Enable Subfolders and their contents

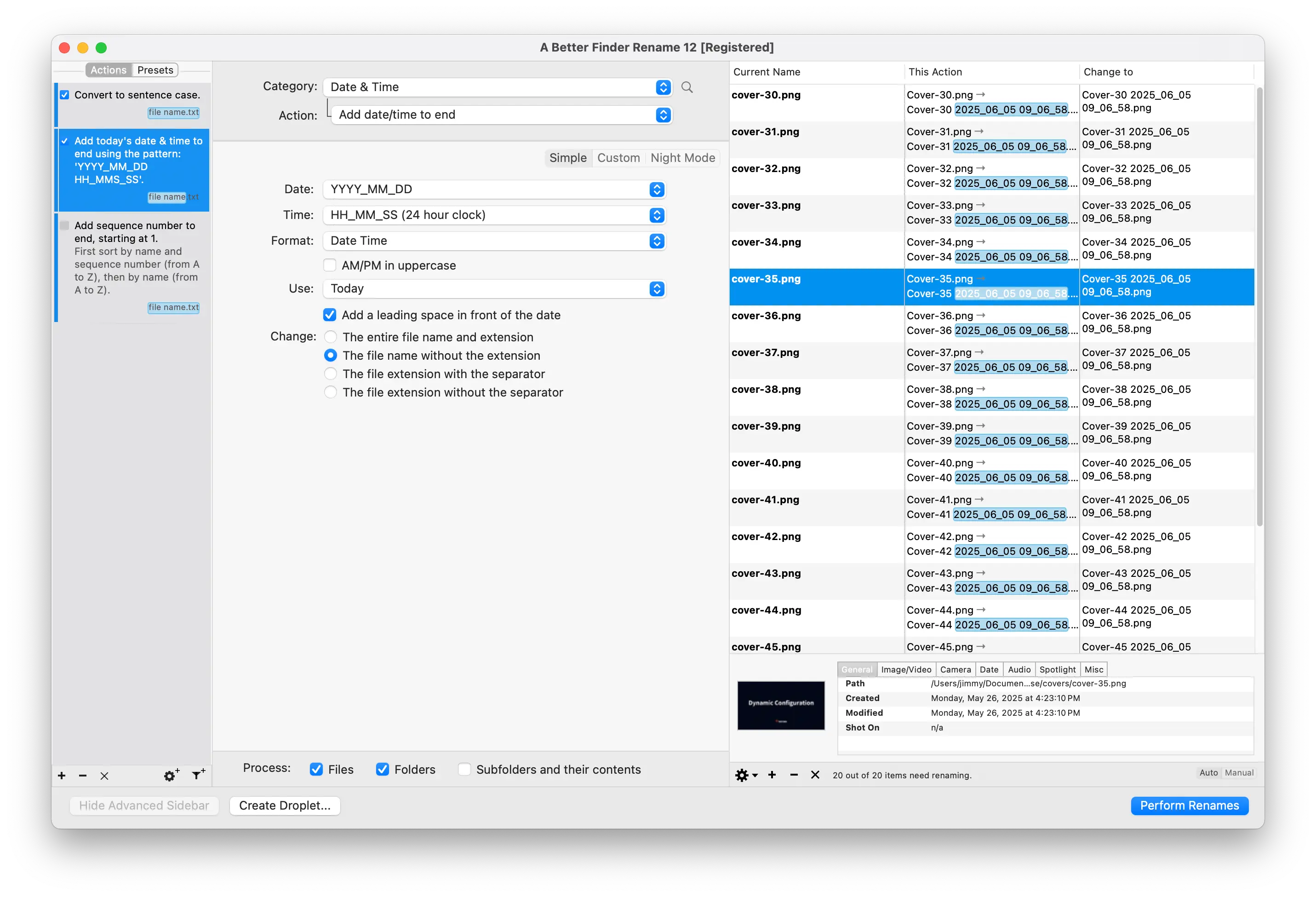pyautogui.click(x=464, y=770)
